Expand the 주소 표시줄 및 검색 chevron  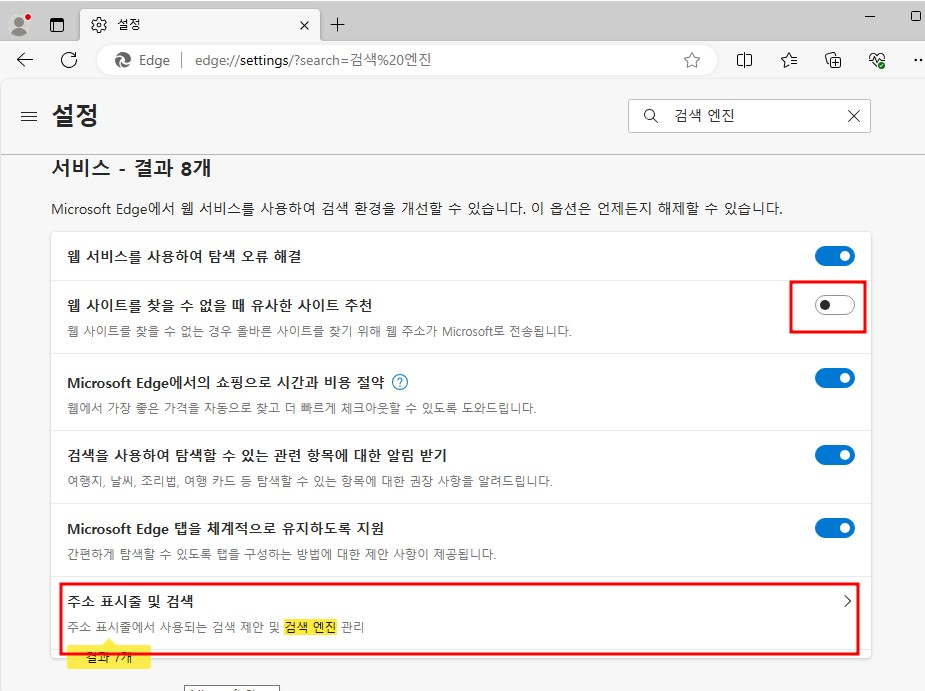click(x=847, y=601)
